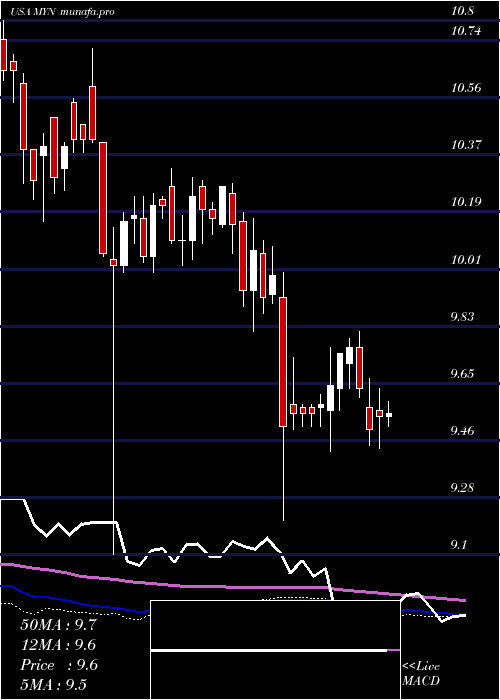Image resolution: width=500 pixels, height=700 pixels.
Task: Click the 10.19 price axis label
Action: (x=467, y=202)
